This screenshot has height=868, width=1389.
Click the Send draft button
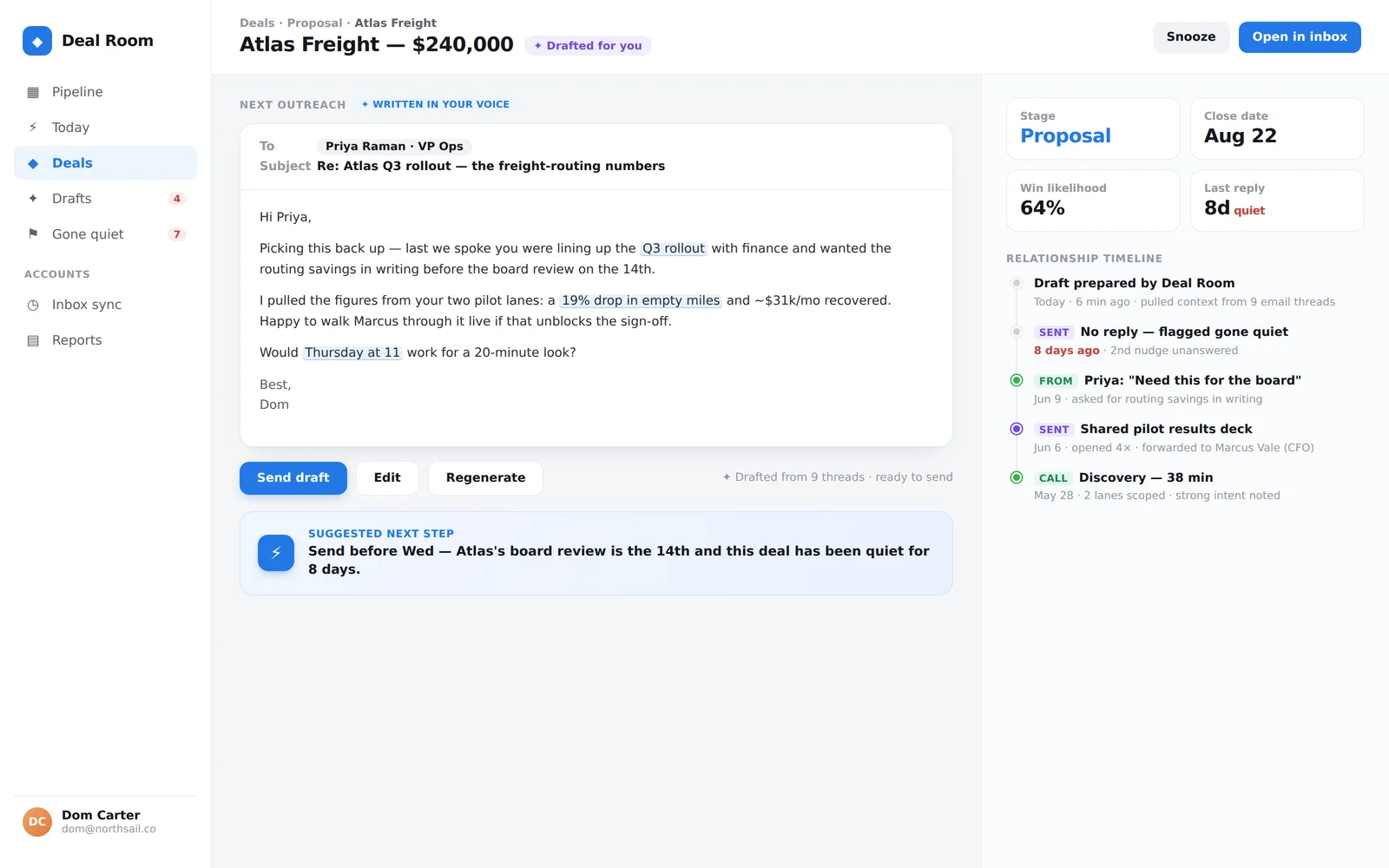293,478
